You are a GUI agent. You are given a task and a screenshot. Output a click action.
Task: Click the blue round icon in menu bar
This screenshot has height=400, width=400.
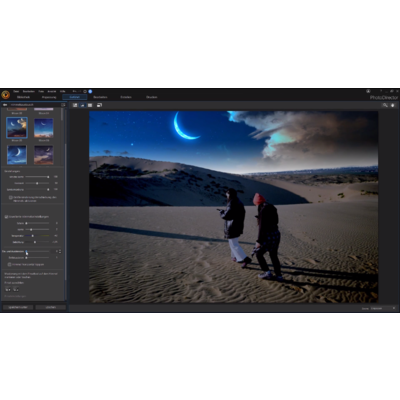[x=90, y=91]
